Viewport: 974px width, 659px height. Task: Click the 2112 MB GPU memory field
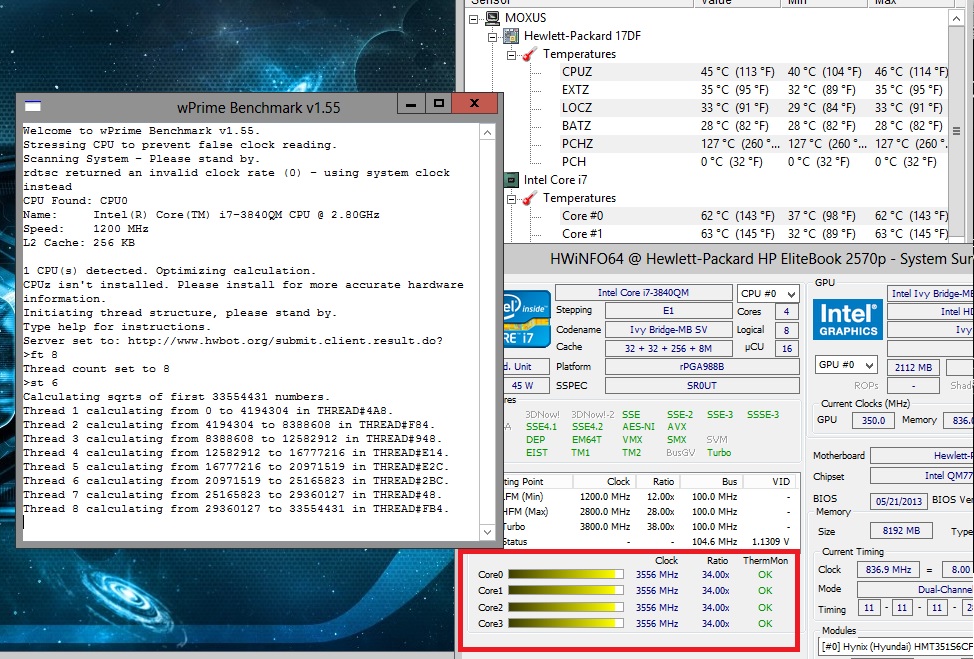coord(913,368)
